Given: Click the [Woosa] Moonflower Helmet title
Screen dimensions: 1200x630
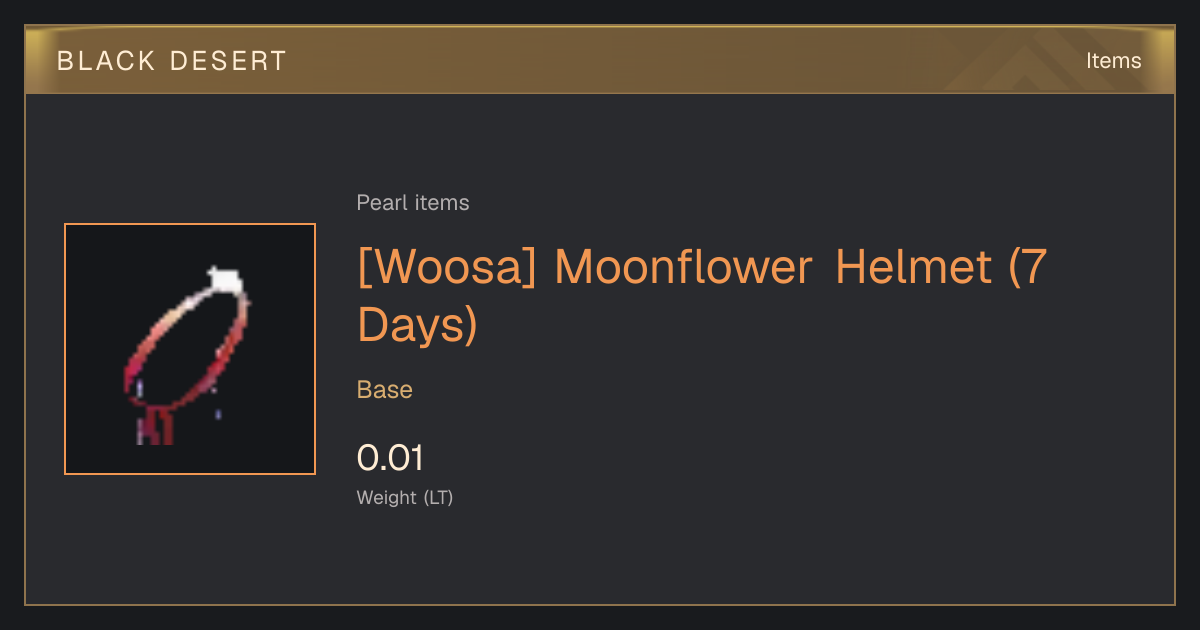Looking at the screenshot, I should [701, 296].
